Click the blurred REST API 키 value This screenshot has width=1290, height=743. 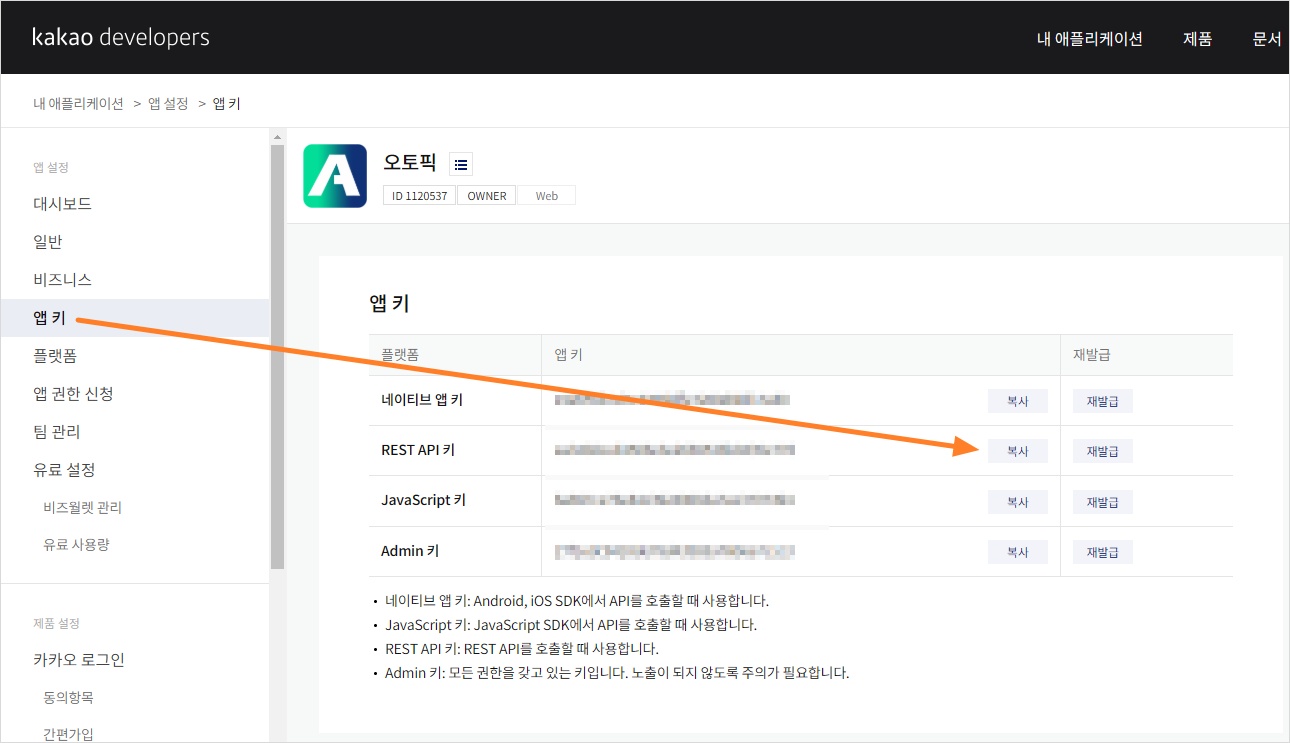click(675, 450)
